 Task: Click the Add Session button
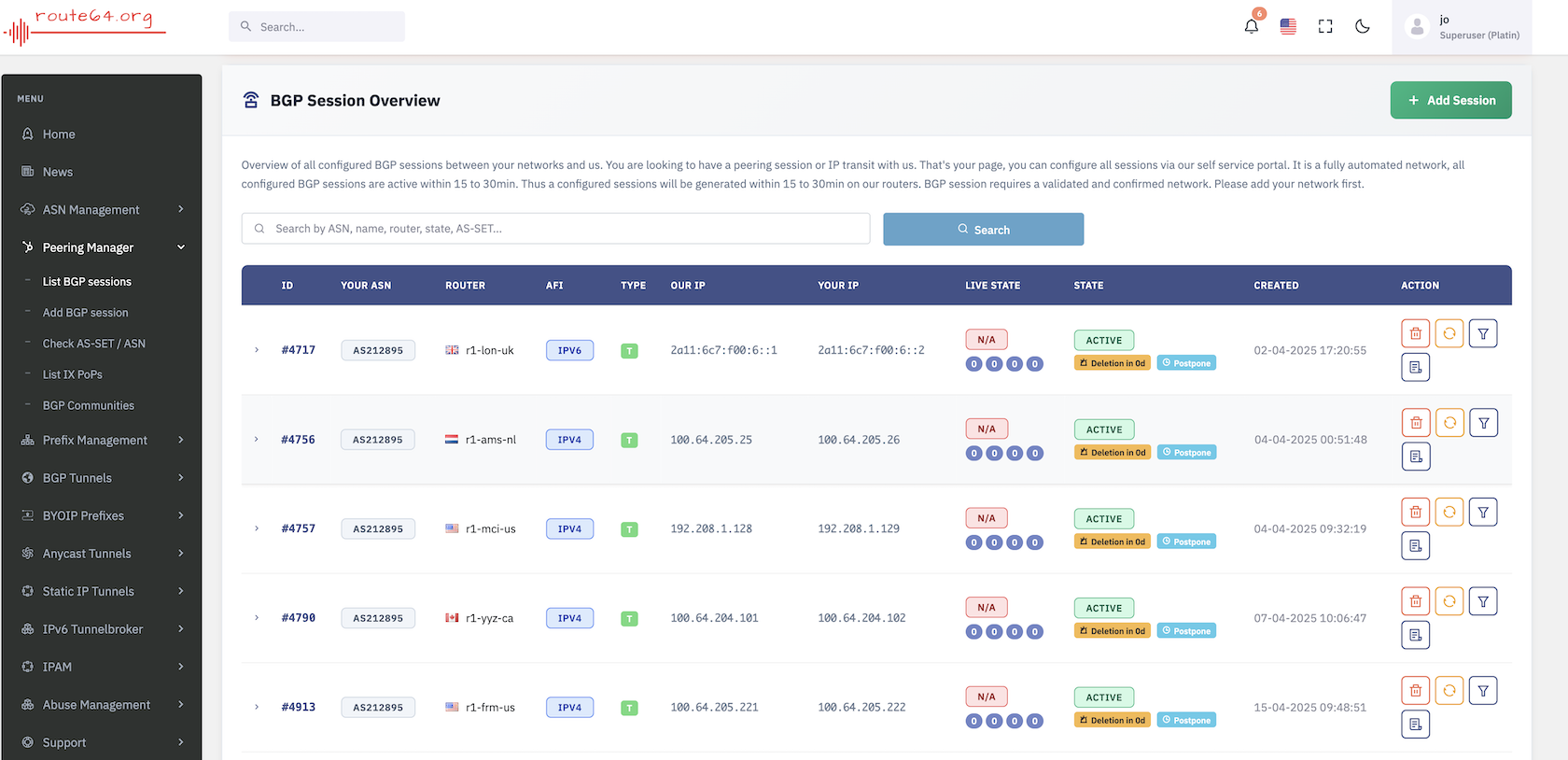tap(1450, 100)
